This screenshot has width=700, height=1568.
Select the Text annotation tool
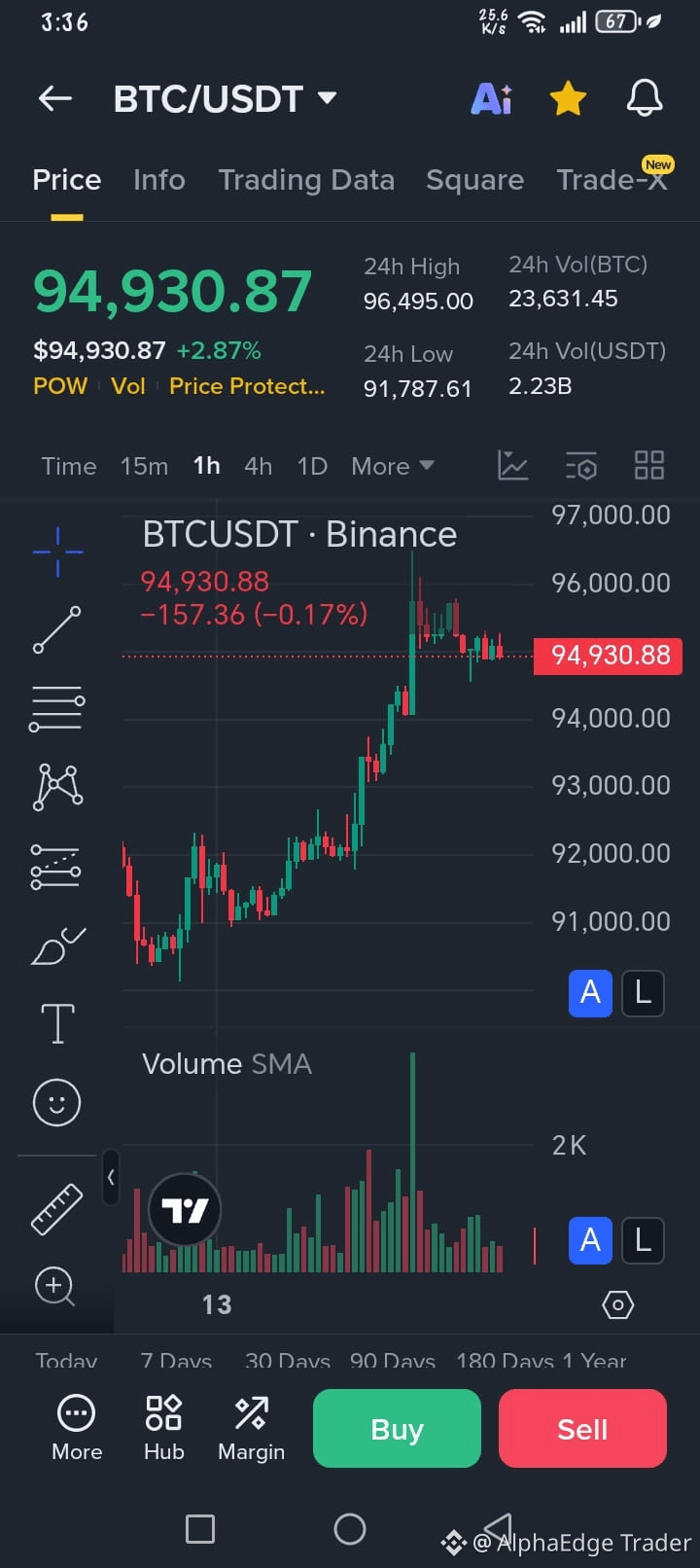57,1023
